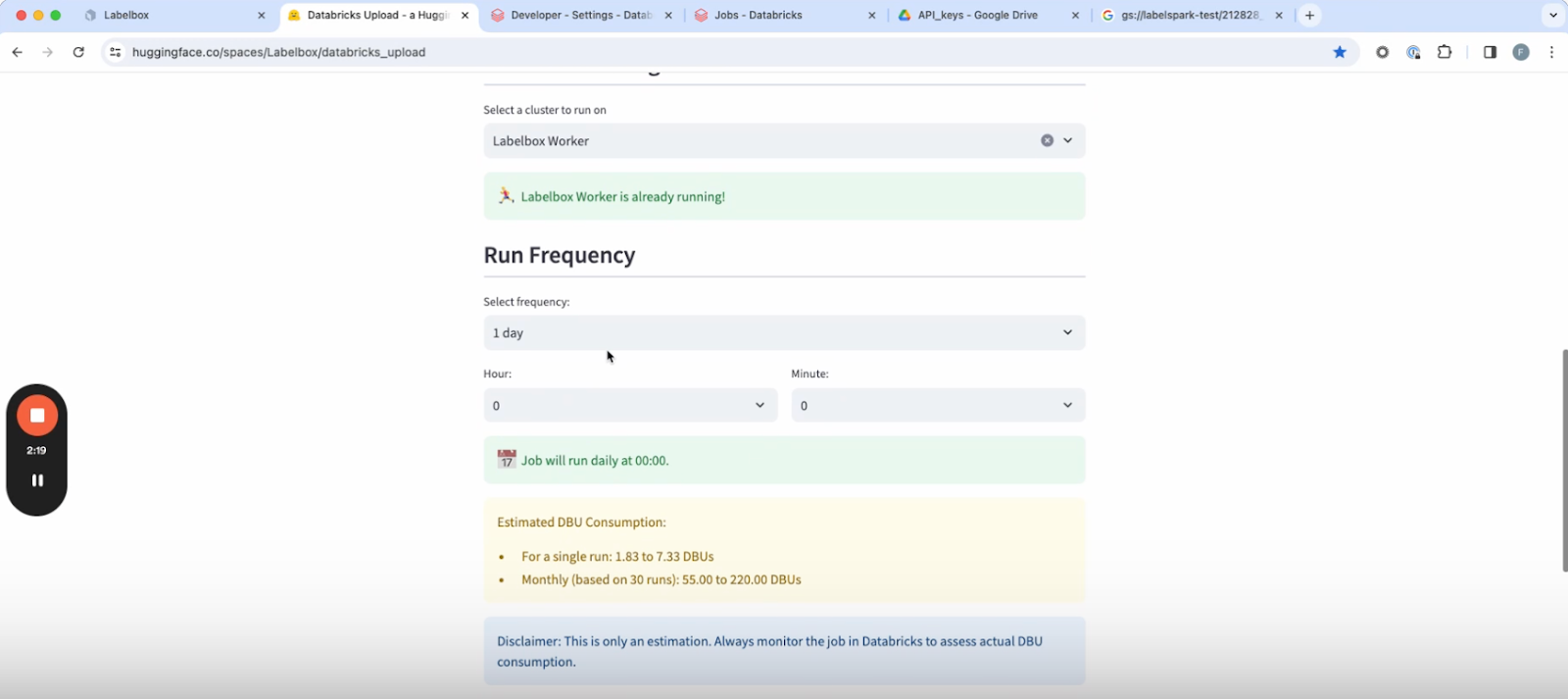Open the Select frequency dropdown
The image size is (1568, 699).
click(784, 332)
